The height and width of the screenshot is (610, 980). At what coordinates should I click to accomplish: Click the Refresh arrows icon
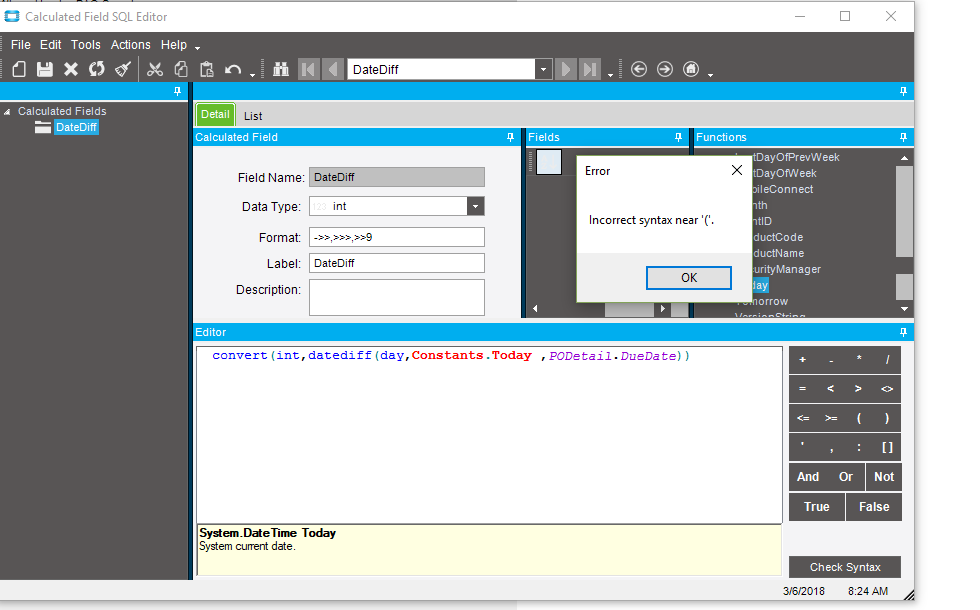point(96,69)
